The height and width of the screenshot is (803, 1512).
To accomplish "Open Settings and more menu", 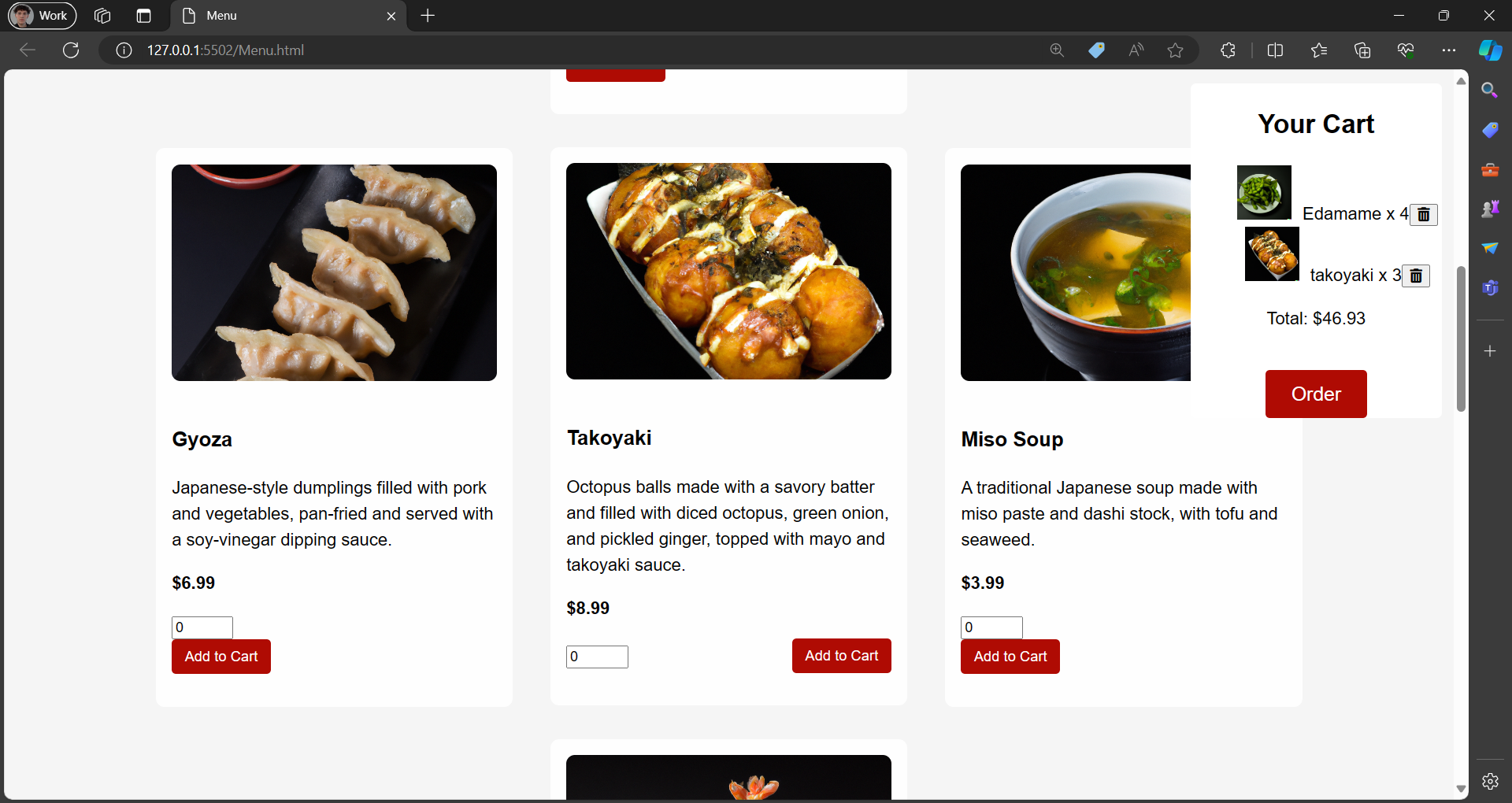I will pyautogui.click(x=1448, y=50).
